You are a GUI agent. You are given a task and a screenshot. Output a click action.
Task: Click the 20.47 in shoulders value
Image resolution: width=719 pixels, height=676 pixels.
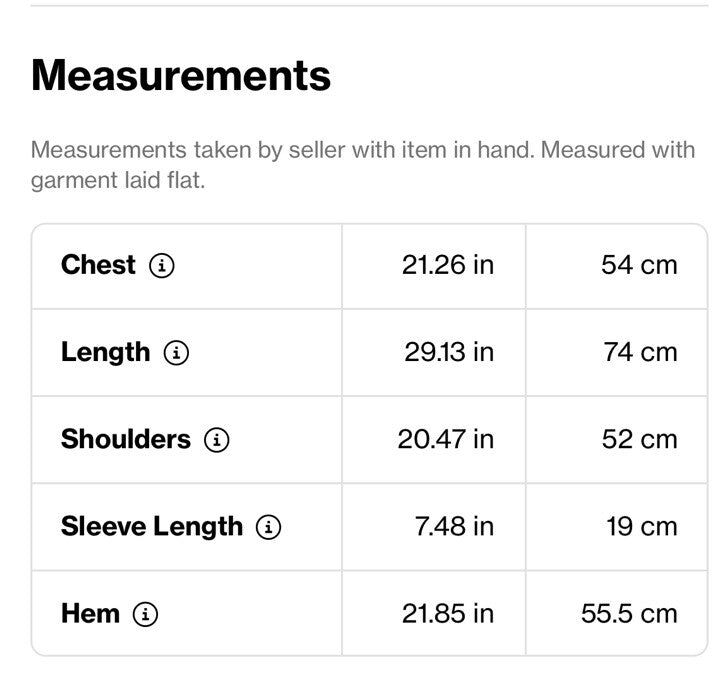click(446, 439)
